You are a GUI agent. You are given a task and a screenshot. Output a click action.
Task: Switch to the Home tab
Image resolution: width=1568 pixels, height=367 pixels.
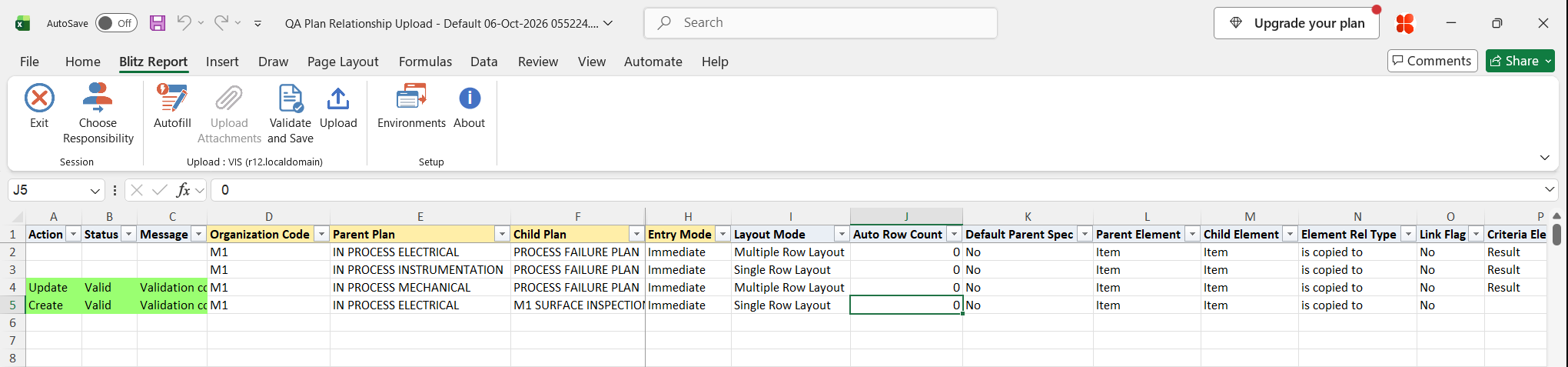pyautogui.click(x=83, y=62)
